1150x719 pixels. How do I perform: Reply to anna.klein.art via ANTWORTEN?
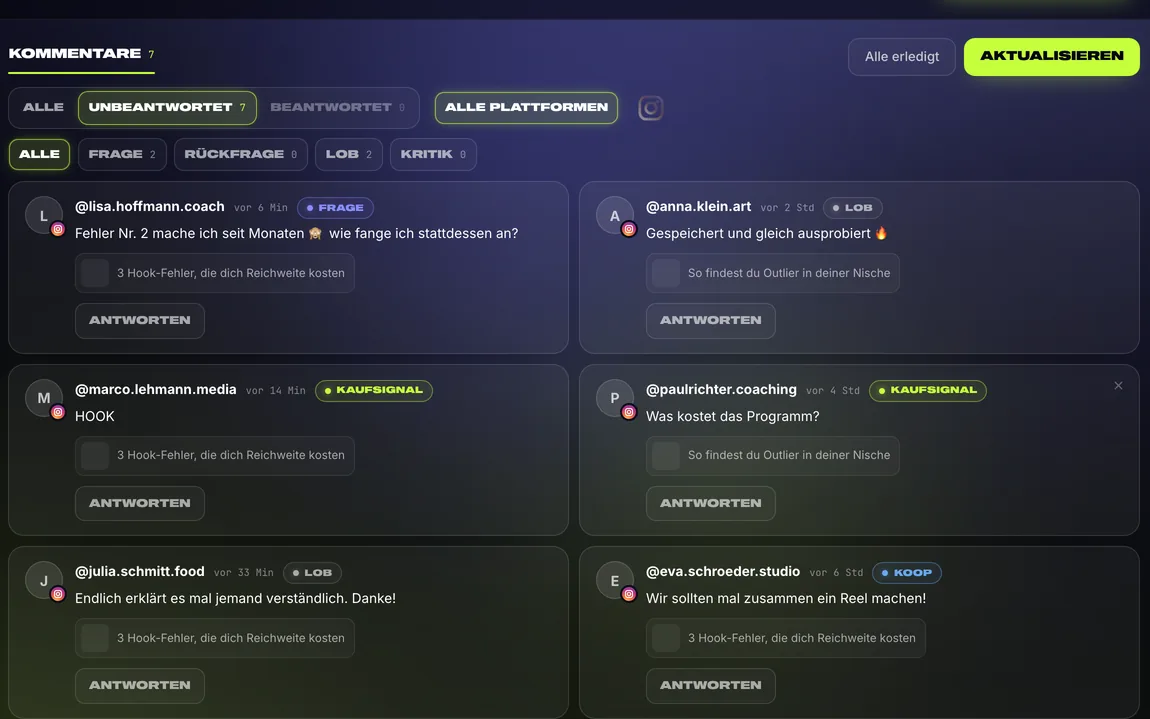[x=711, y=321]
